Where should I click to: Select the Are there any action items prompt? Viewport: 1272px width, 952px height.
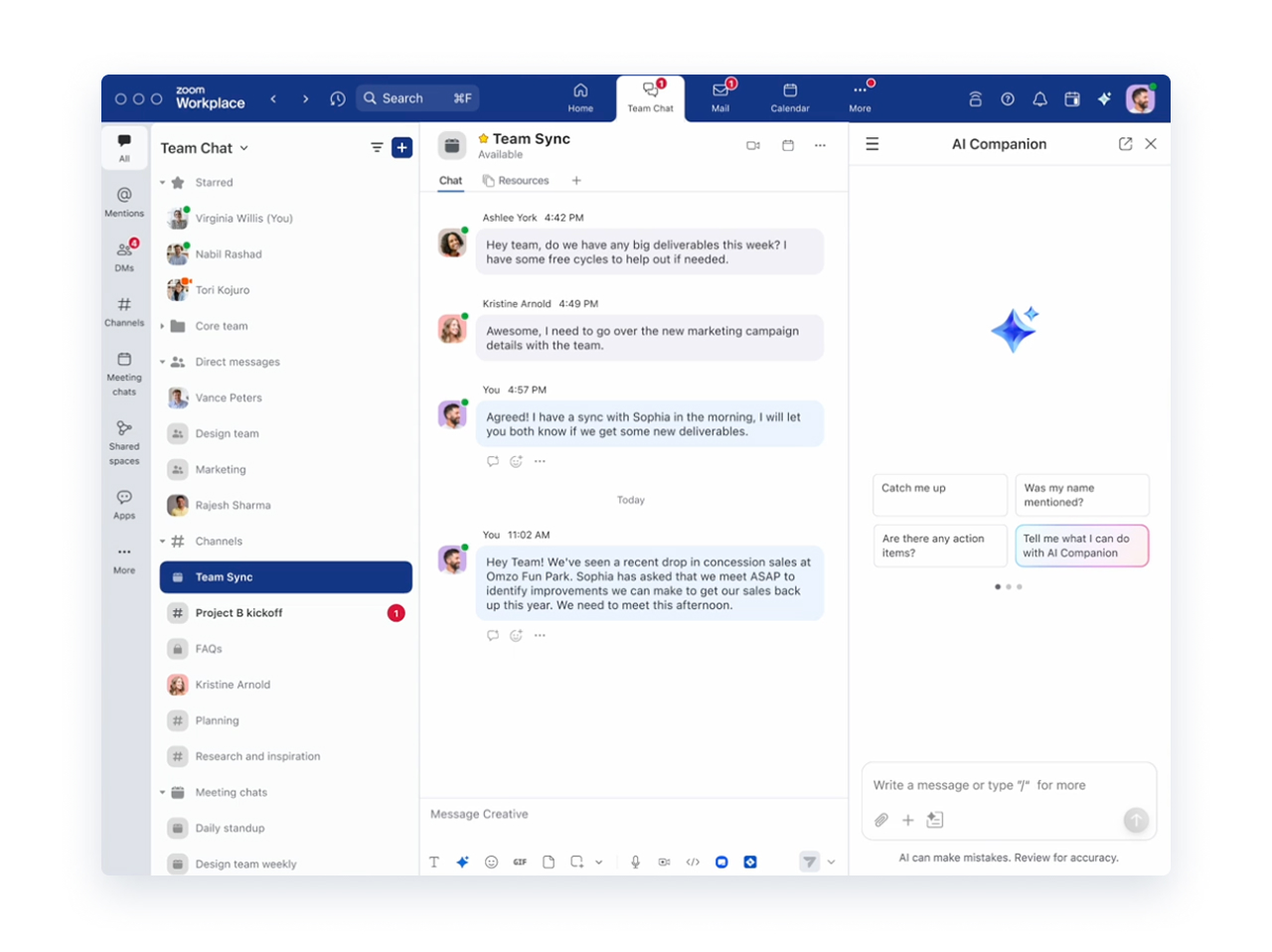click(940, 546)
